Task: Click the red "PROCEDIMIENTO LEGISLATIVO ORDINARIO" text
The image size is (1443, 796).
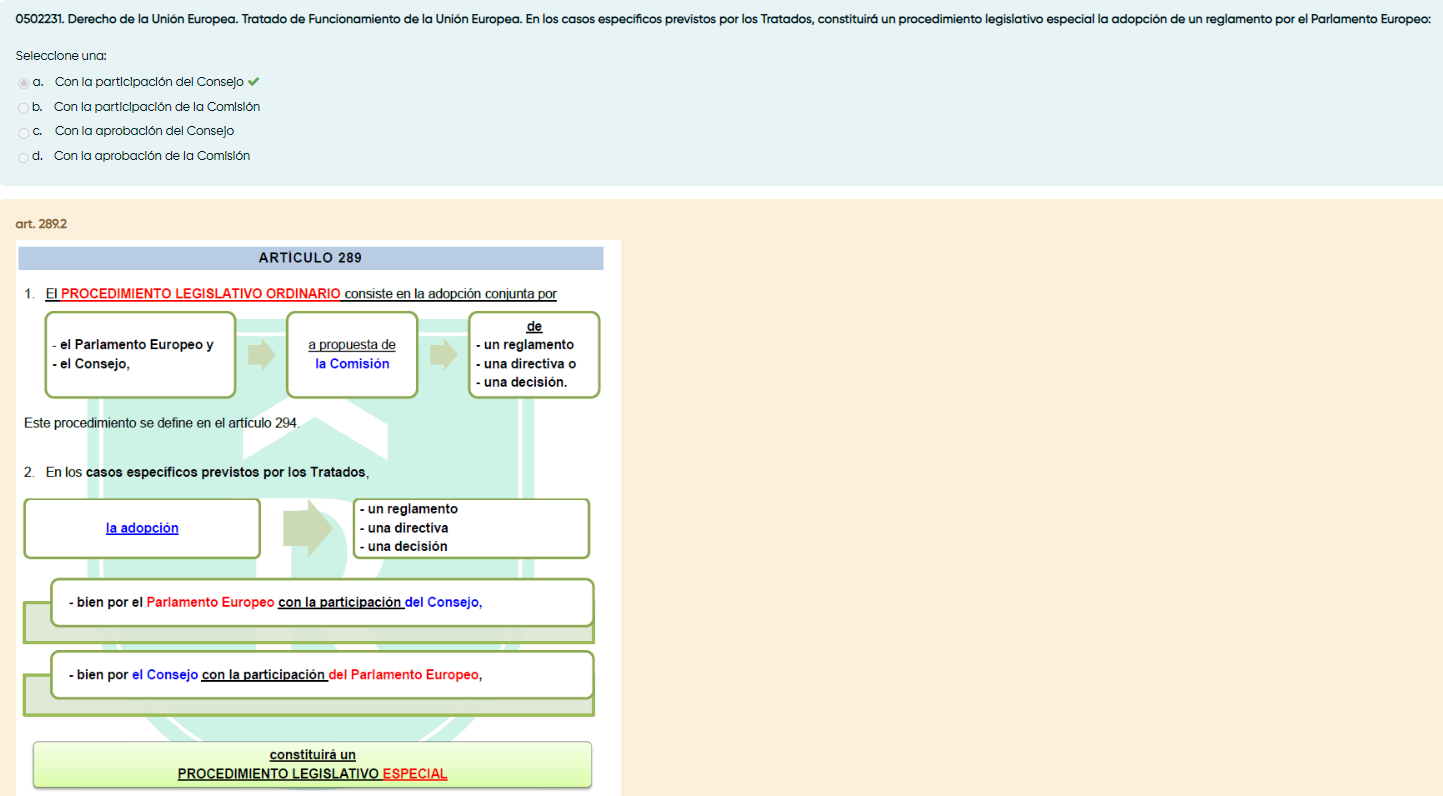Action: tap(200, 294)
